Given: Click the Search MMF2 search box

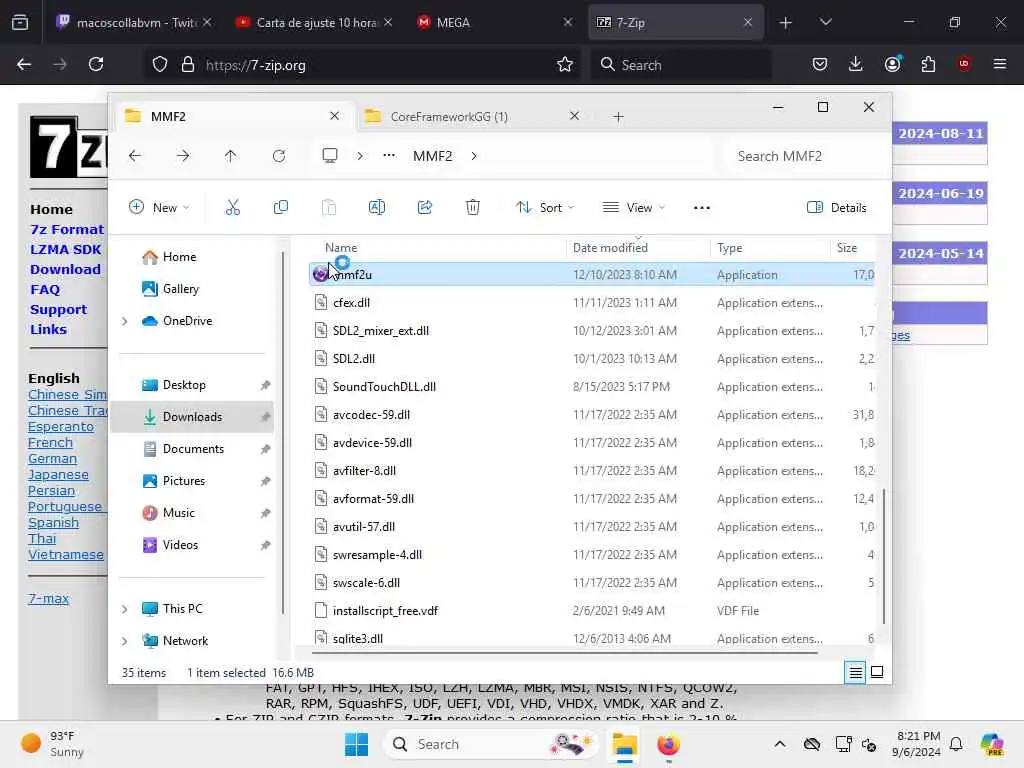Looking at the screenshot, I should tap(806, 156).
